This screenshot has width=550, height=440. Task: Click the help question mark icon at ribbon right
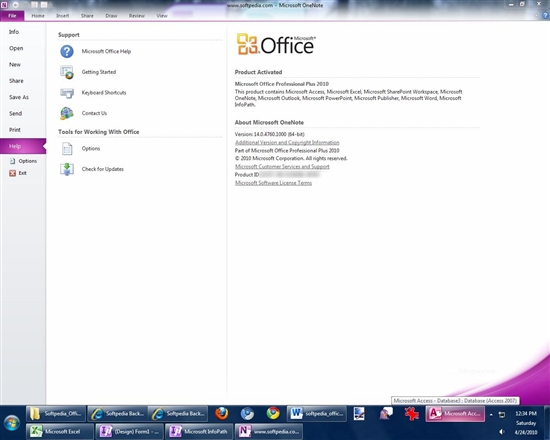tap(545, 15)
